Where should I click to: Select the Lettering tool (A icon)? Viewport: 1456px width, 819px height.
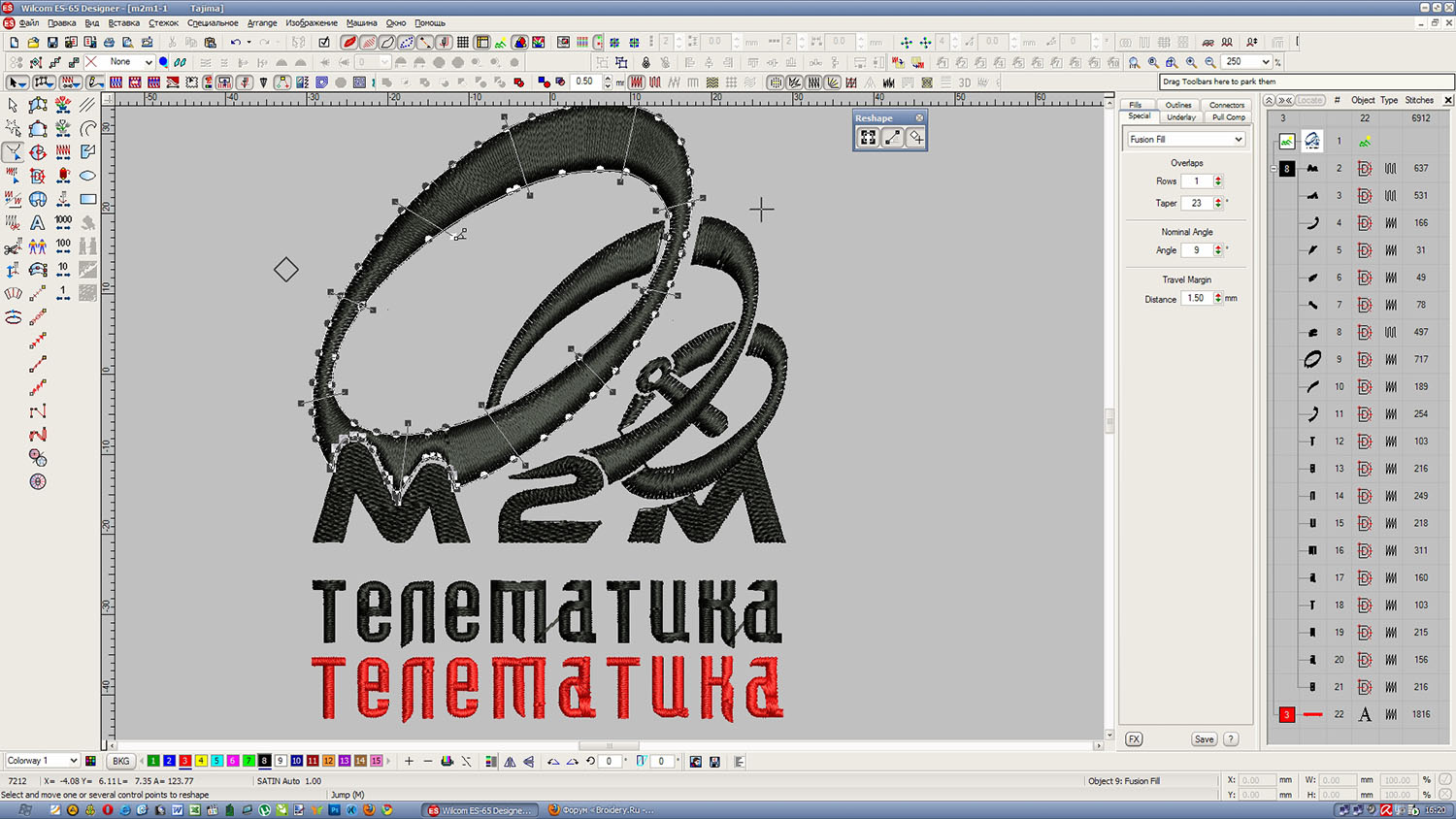coord(38,223)
